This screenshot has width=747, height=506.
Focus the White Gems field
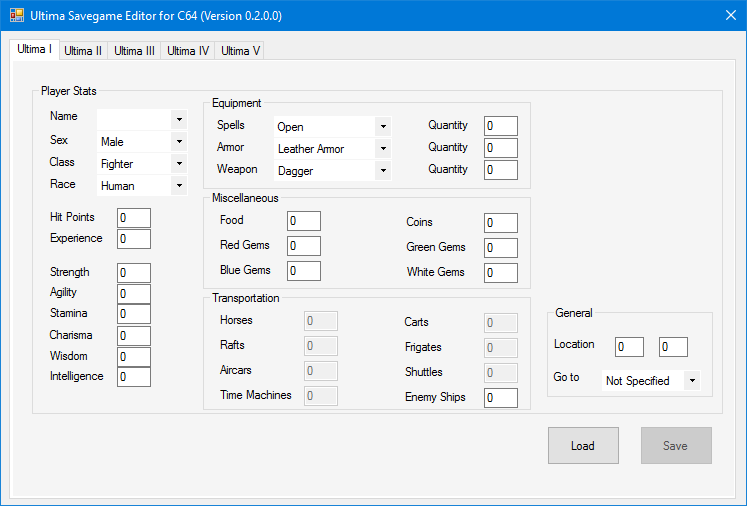click(501, 273)
